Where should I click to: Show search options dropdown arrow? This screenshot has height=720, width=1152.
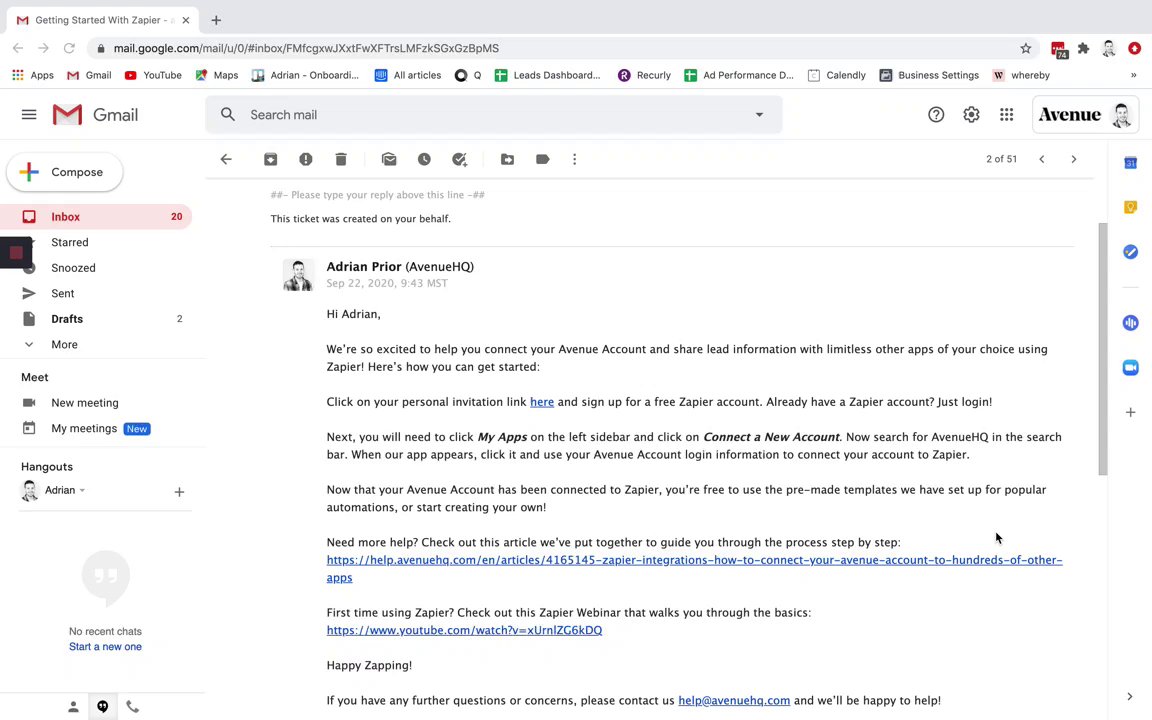(x=759, y=115)
